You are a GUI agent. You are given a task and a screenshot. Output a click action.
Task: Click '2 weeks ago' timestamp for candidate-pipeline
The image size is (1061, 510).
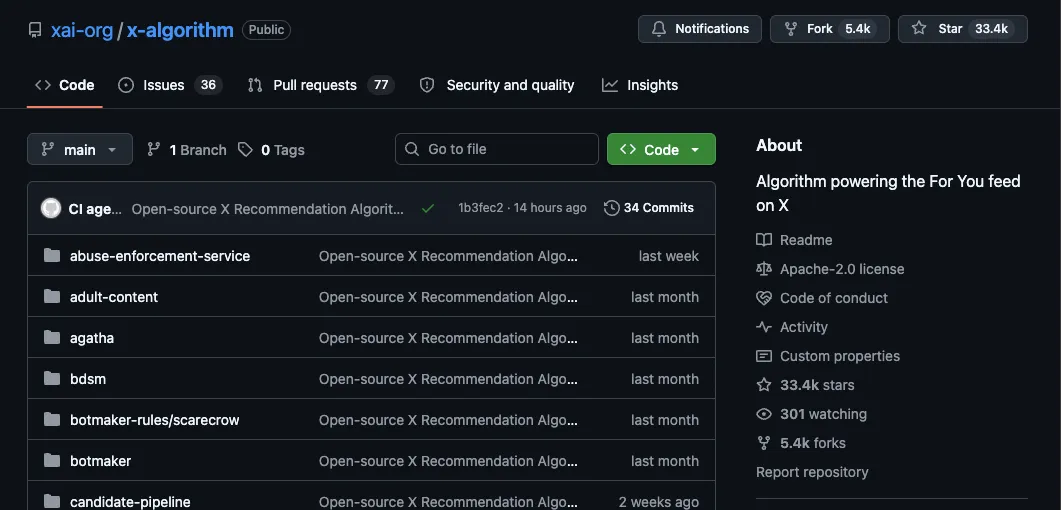point(658,503)
